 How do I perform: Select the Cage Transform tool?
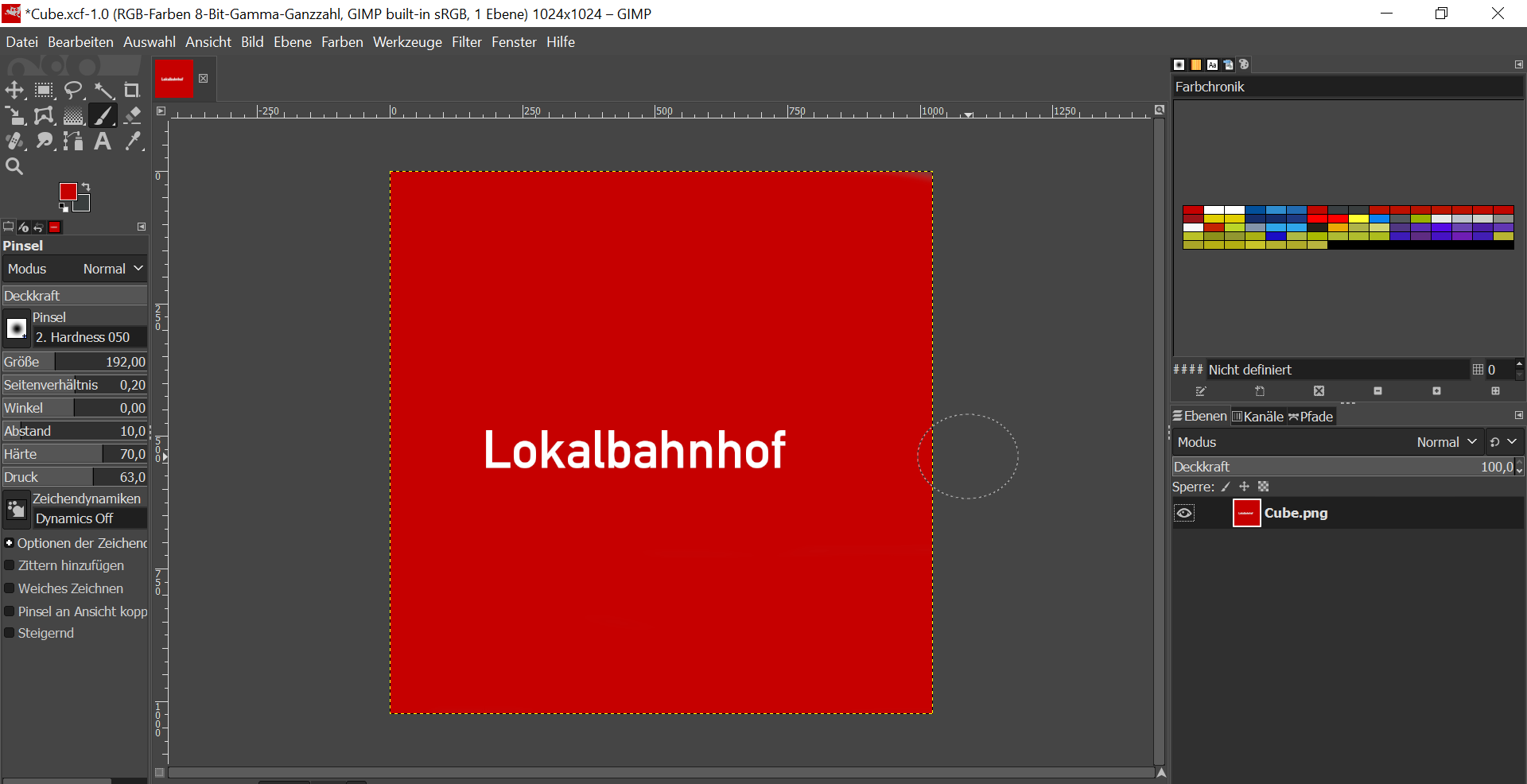[x=44, y=116]
